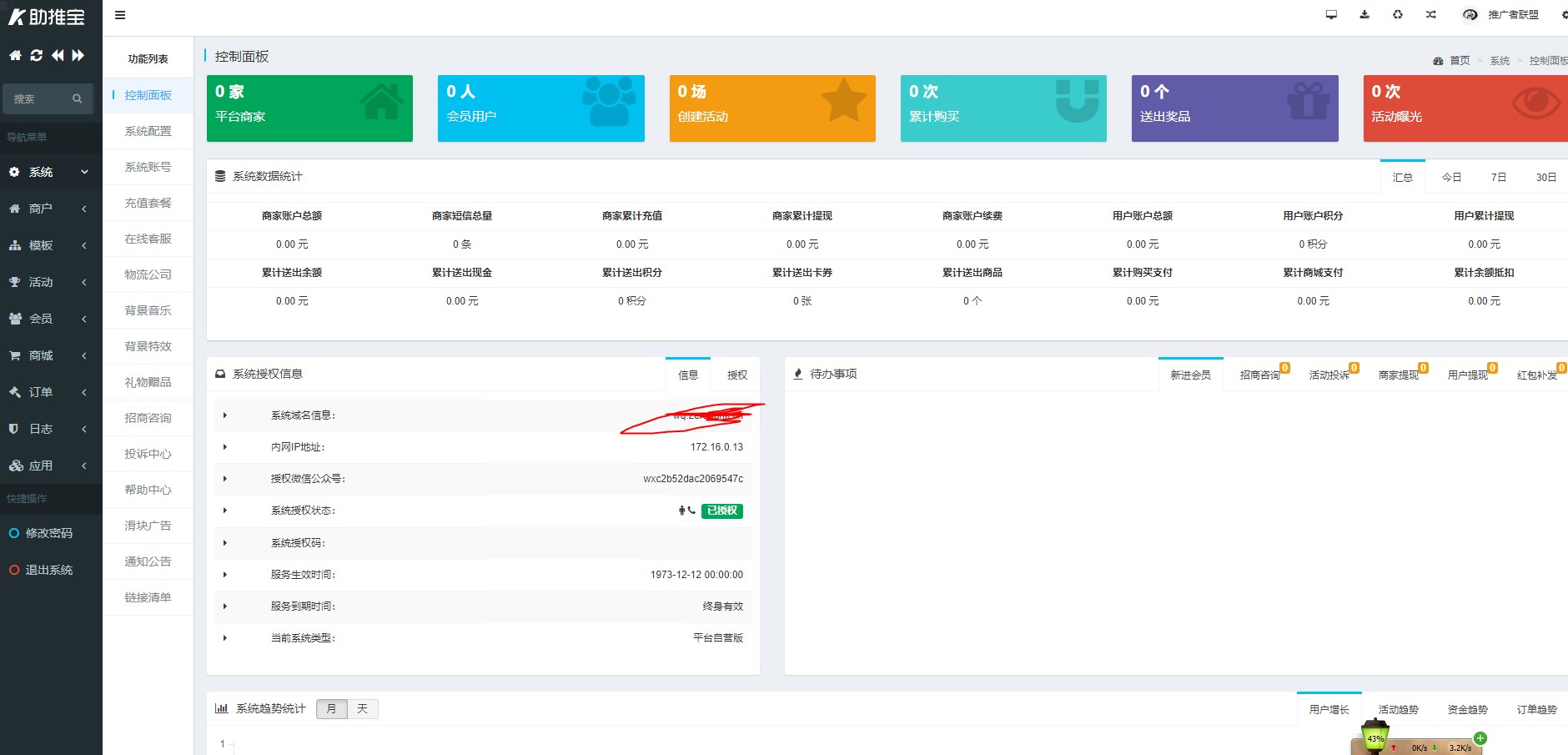Viewport: 1568px width, 755px height.
Task: Switch trend chart to 月 view
Action: pyautogui.click(x=331, y=709)
